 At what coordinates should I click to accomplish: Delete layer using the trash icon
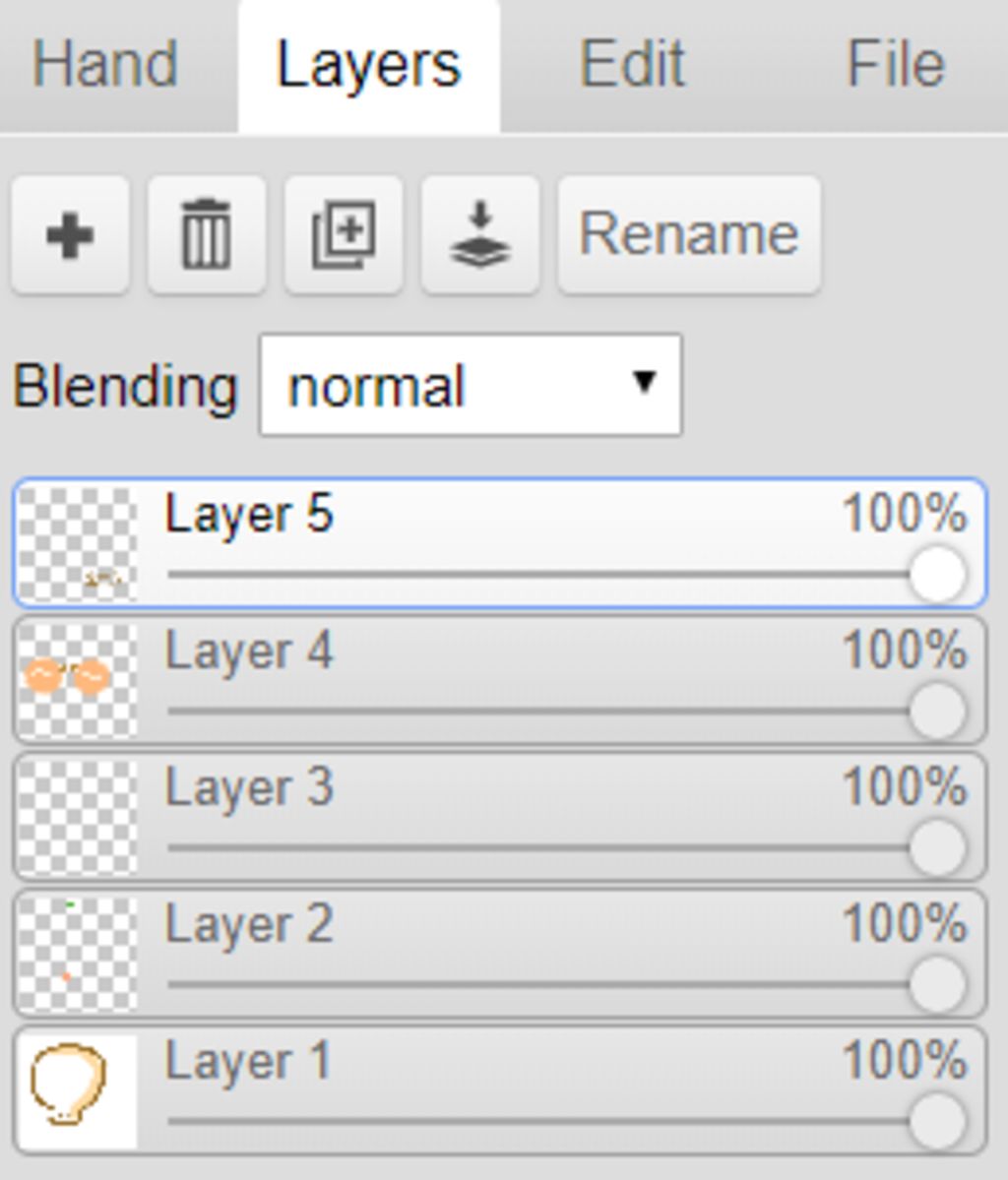[207, 235]
